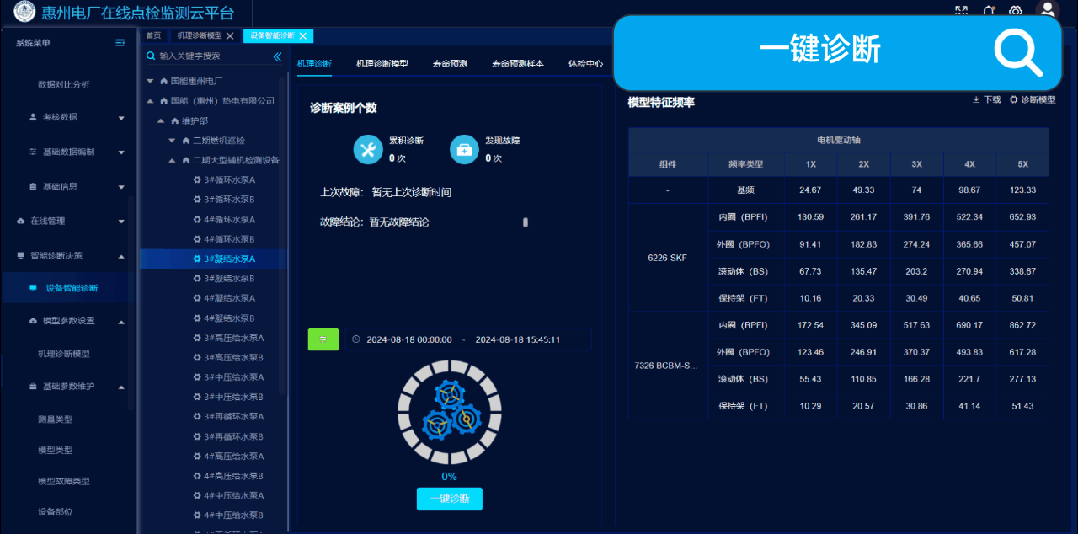
Task: Switch to the 机理诊断模型 sub-tab
Action: pos(382,63)
